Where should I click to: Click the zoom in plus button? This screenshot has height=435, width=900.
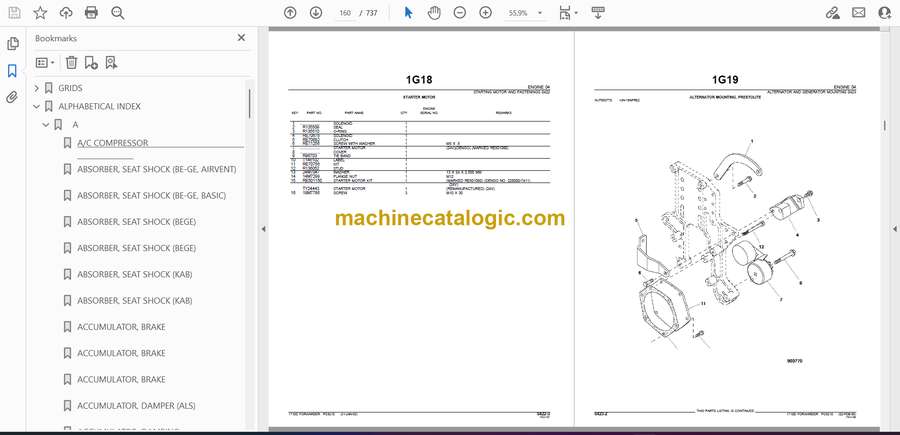click(x=485, y=13)
